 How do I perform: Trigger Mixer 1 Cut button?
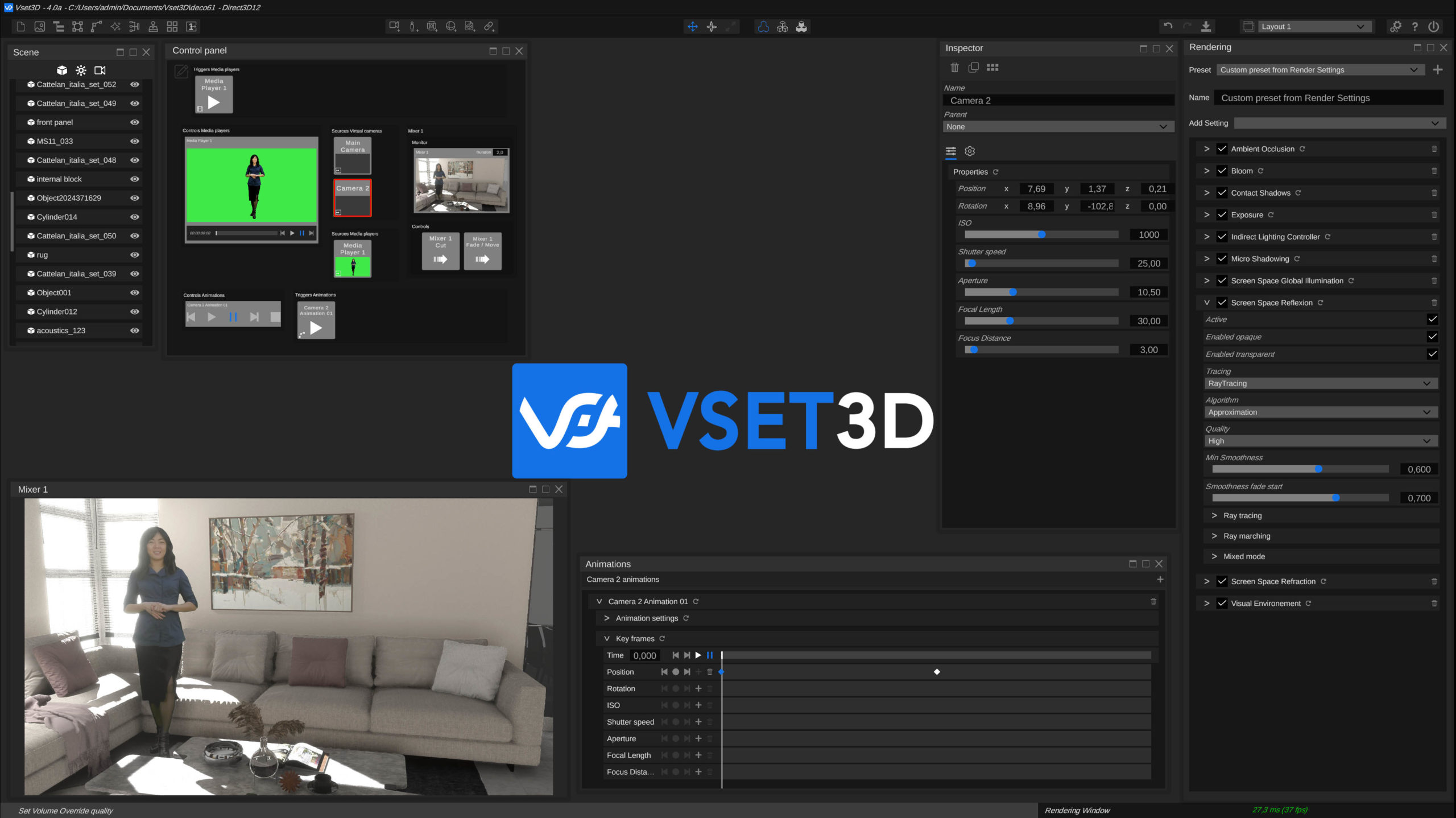point(440,251)
